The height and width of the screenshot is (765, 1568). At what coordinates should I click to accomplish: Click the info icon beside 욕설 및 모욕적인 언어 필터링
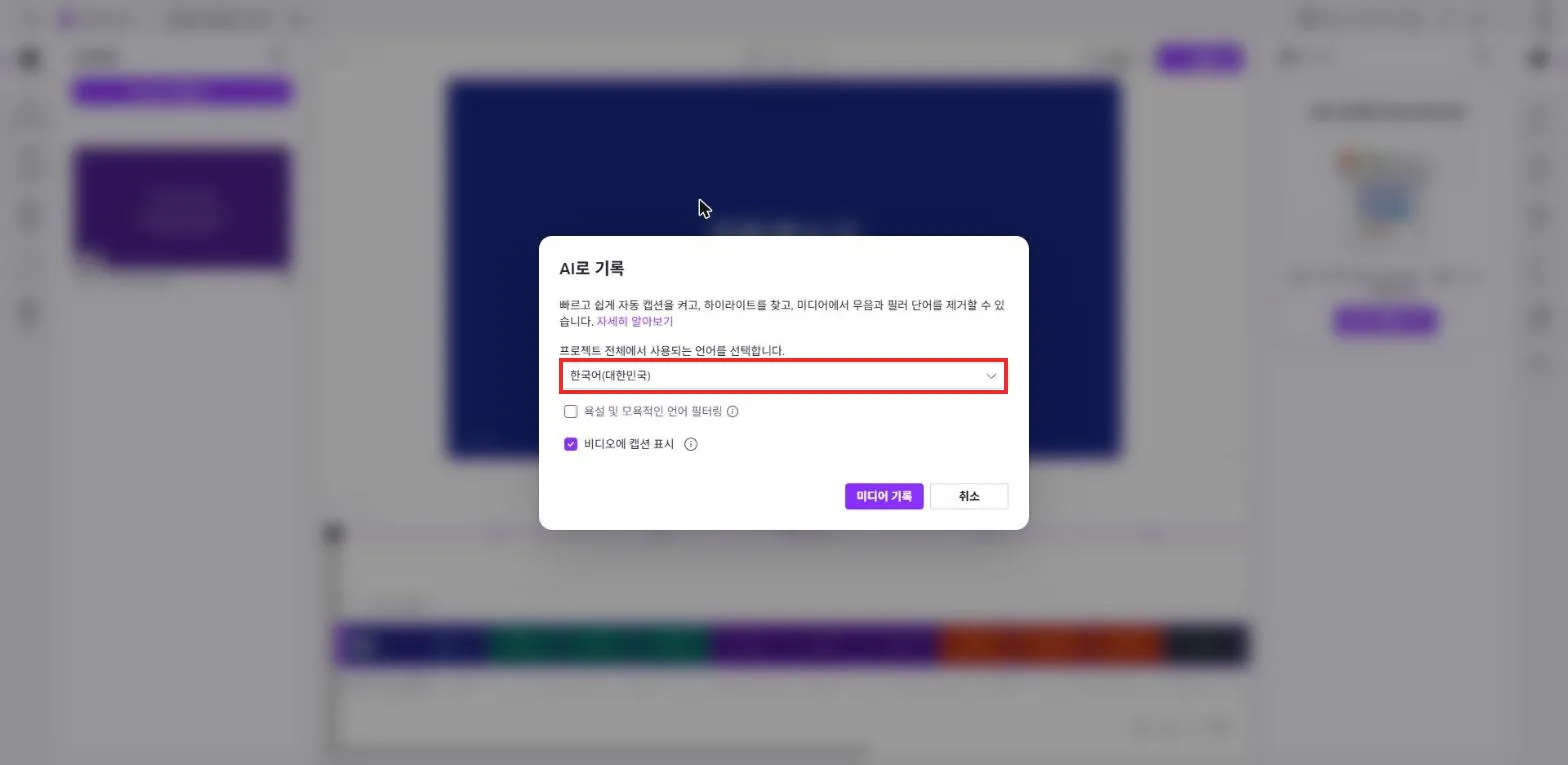click(732, 411)
